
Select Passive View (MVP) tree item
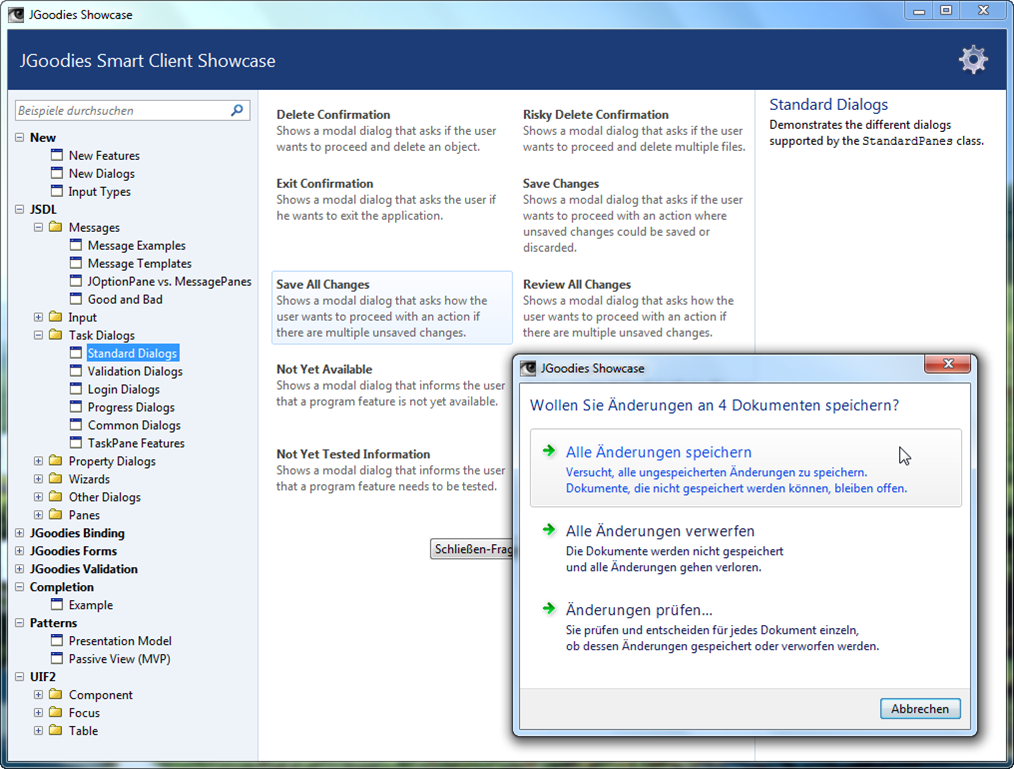pos(120,658)
